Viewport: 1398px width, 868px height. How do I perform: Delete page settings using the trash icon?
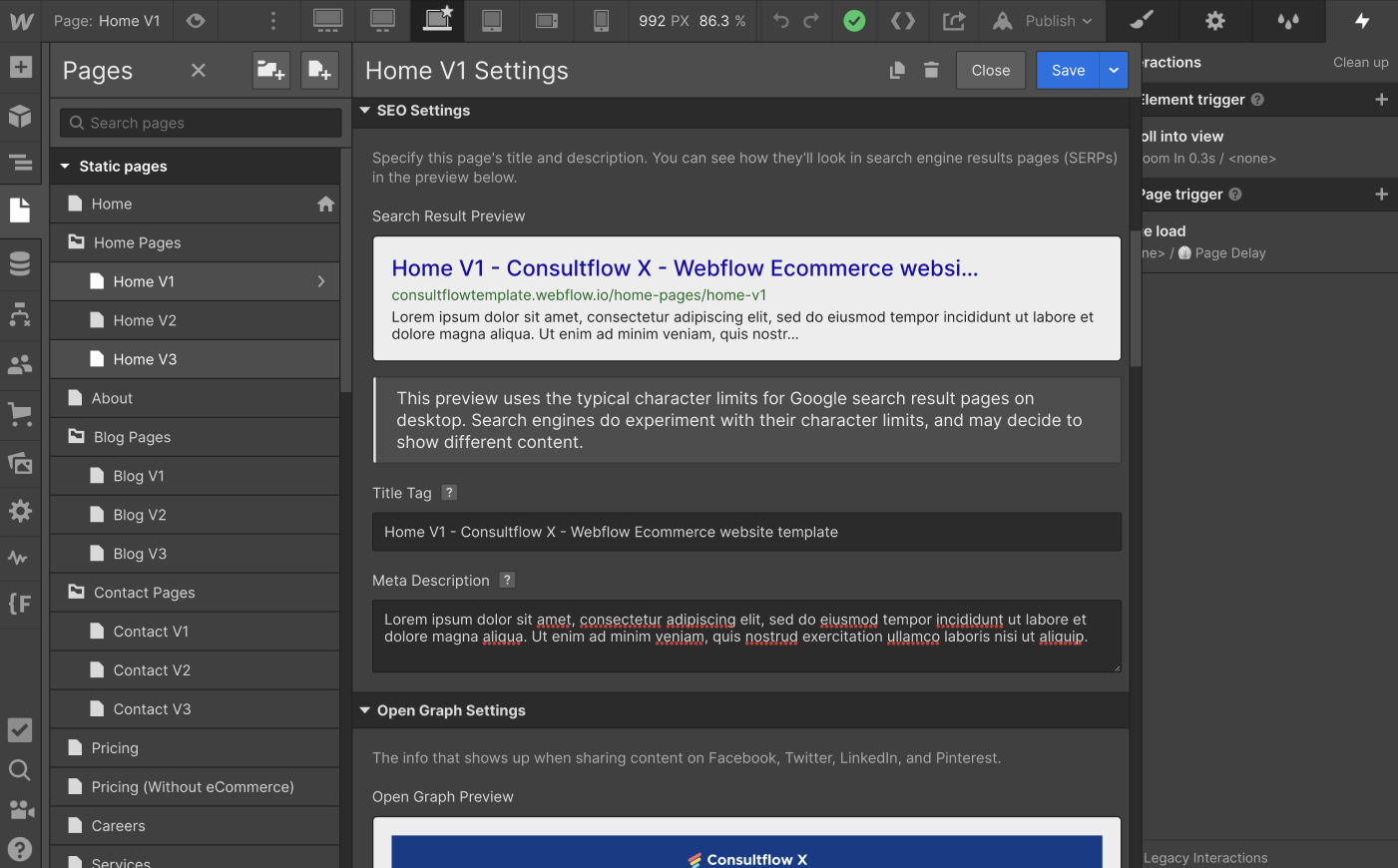click(x=931, y=70)
